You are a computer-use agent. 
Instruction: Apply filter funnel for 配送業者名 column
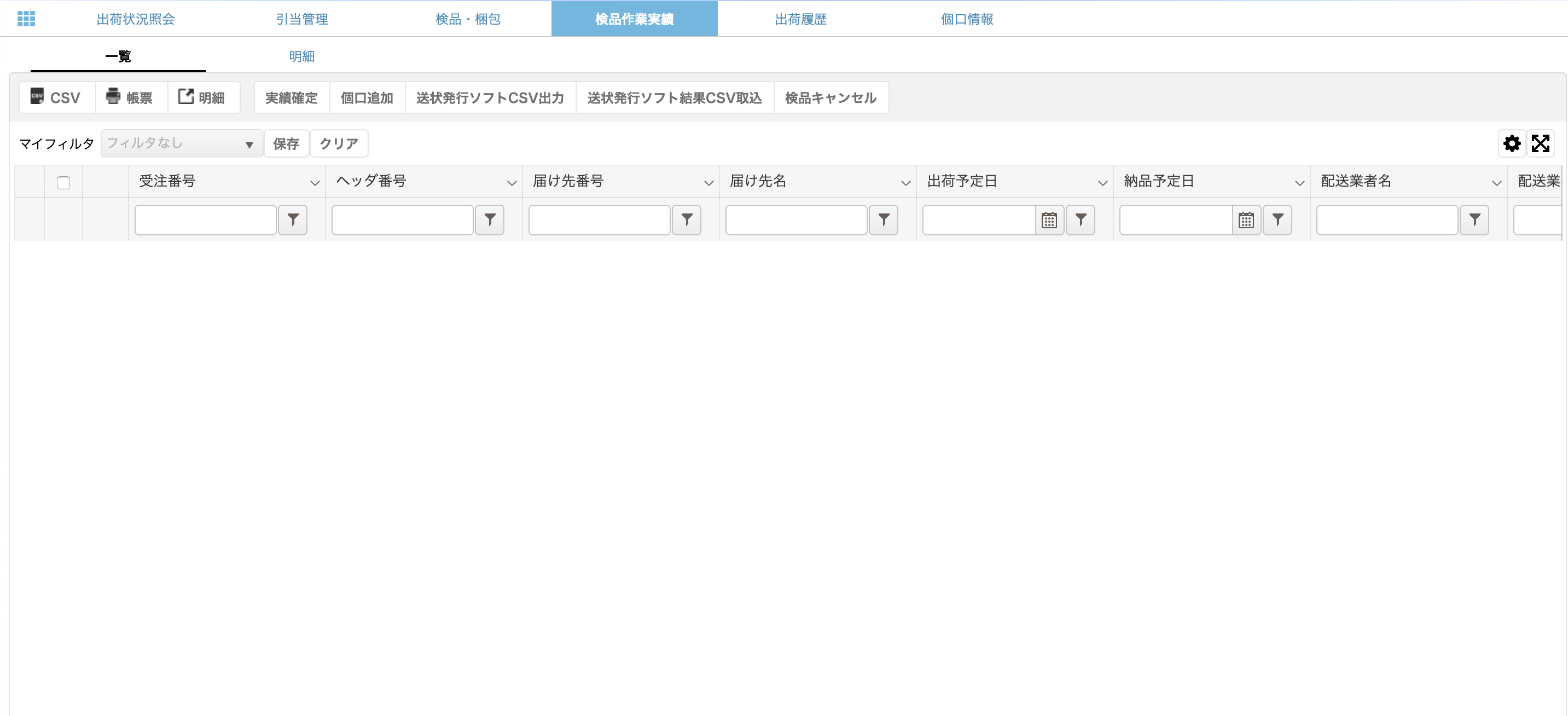[1474, 220]
